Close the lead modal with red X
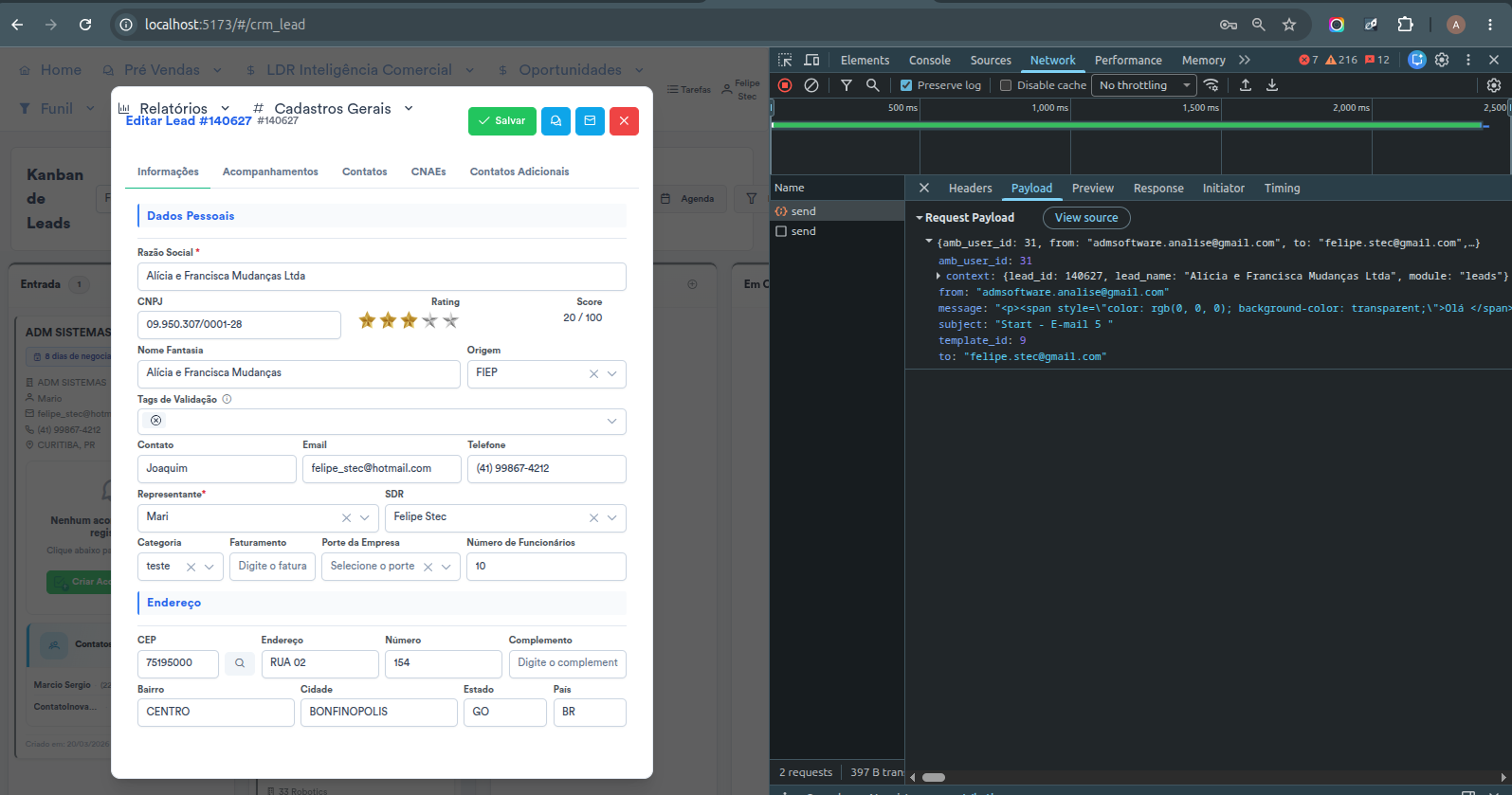This screenshot has width=1512, height=795. click(624, 121)
